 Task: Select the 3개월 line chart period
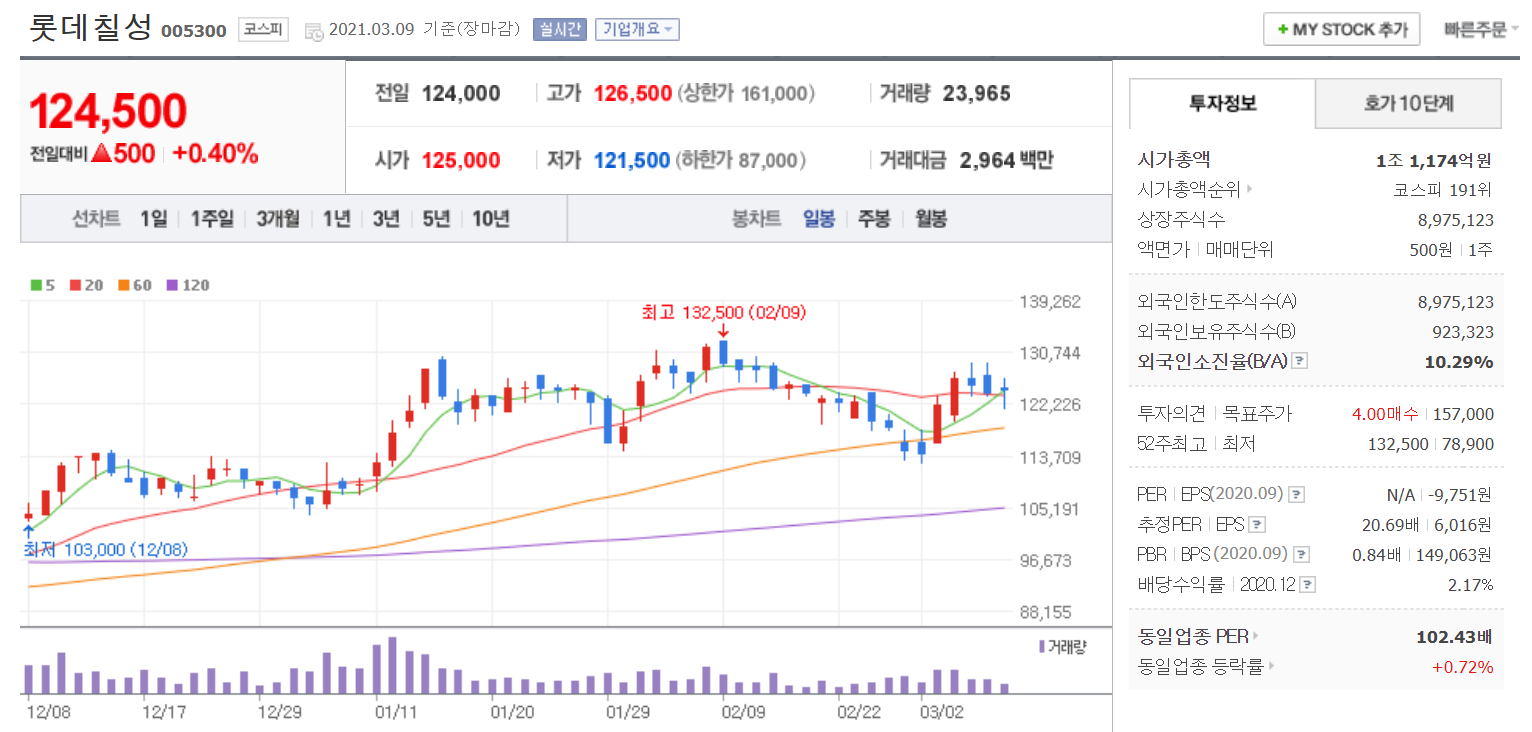[277, 219]
